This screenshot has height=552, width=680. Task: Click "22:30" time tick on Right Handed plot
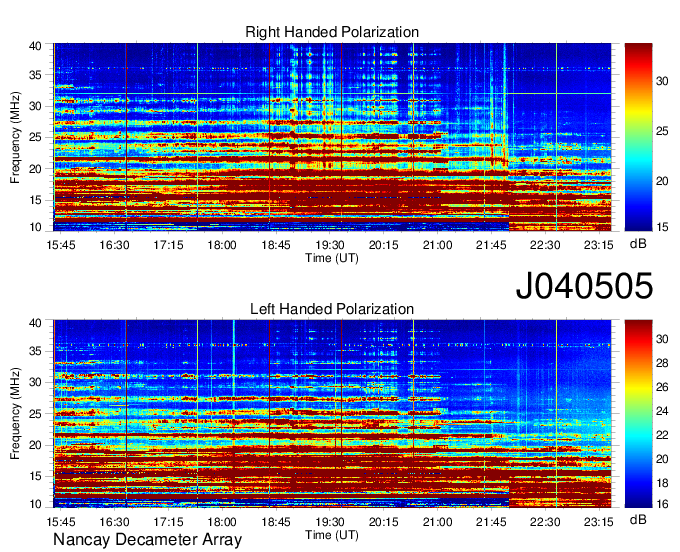pyautogui.click(x=545, y=245)
